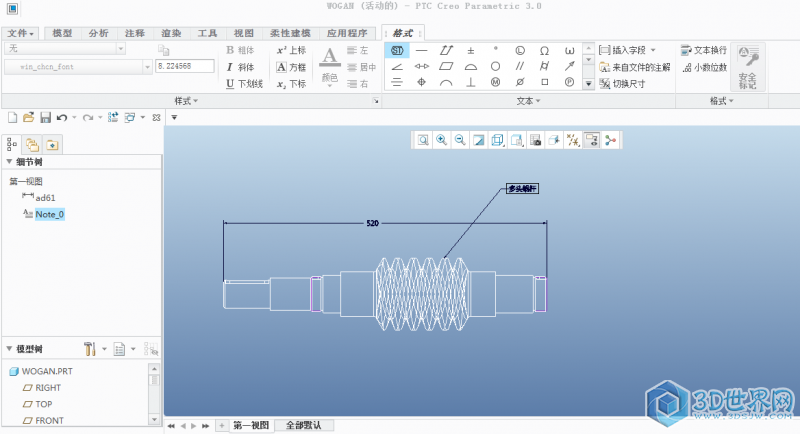This screenshot has height=434, width=800.
Task: Open the 文件 file menu
Action: tap(20, 33)
